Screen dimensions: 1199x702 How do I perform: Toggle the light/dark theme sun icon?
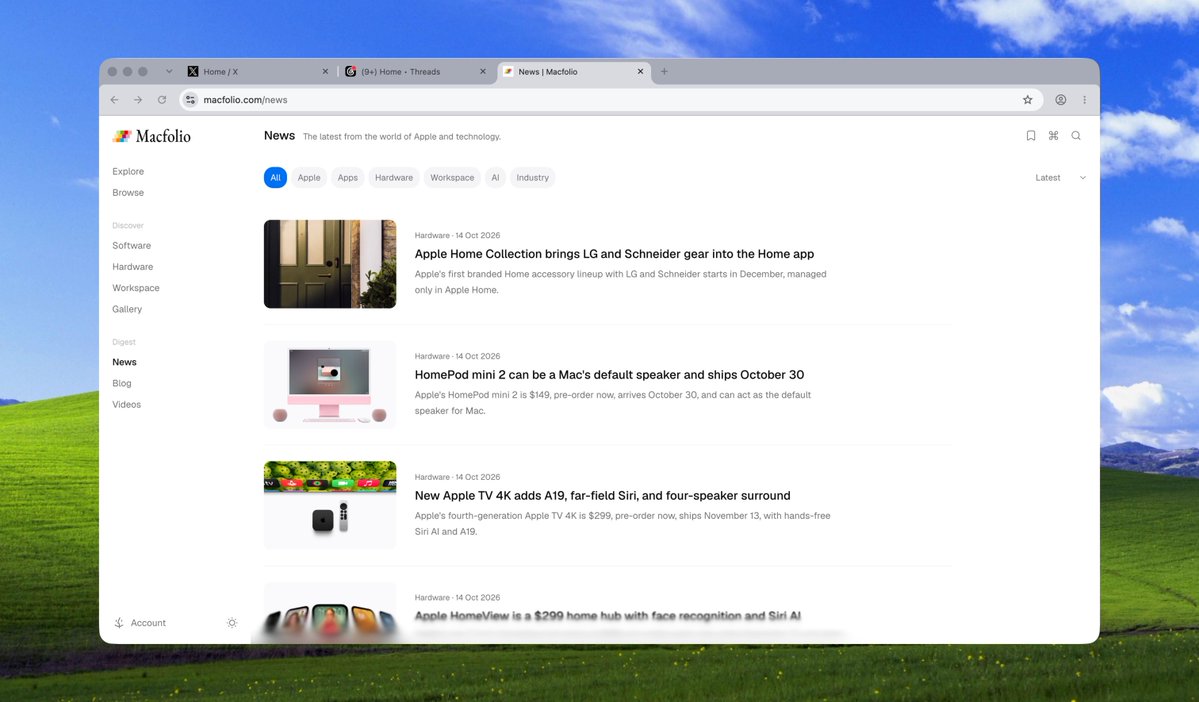[x=232, y=623]
